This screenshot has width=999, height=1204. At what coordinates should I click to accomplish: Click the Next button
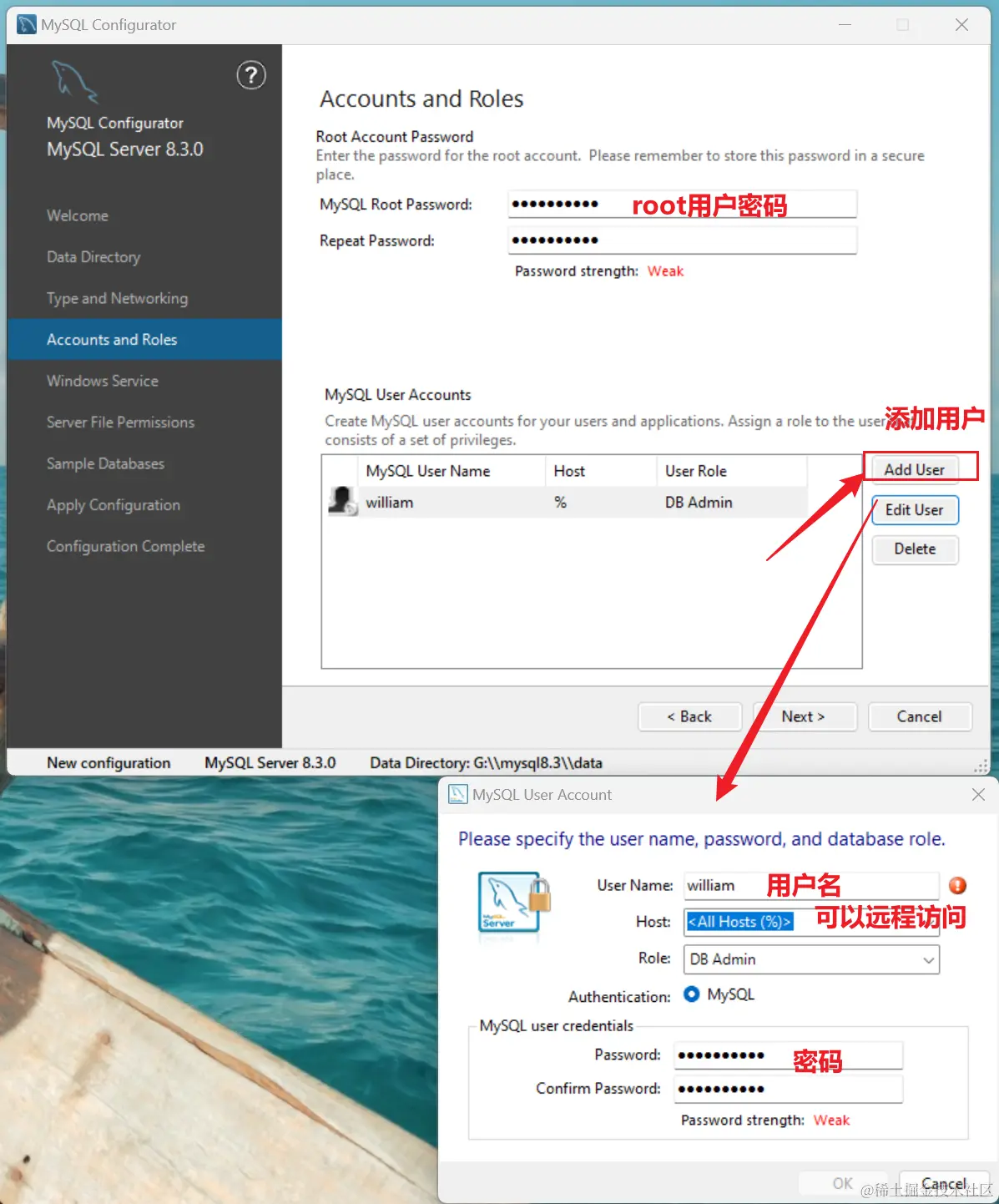point(805,716)
